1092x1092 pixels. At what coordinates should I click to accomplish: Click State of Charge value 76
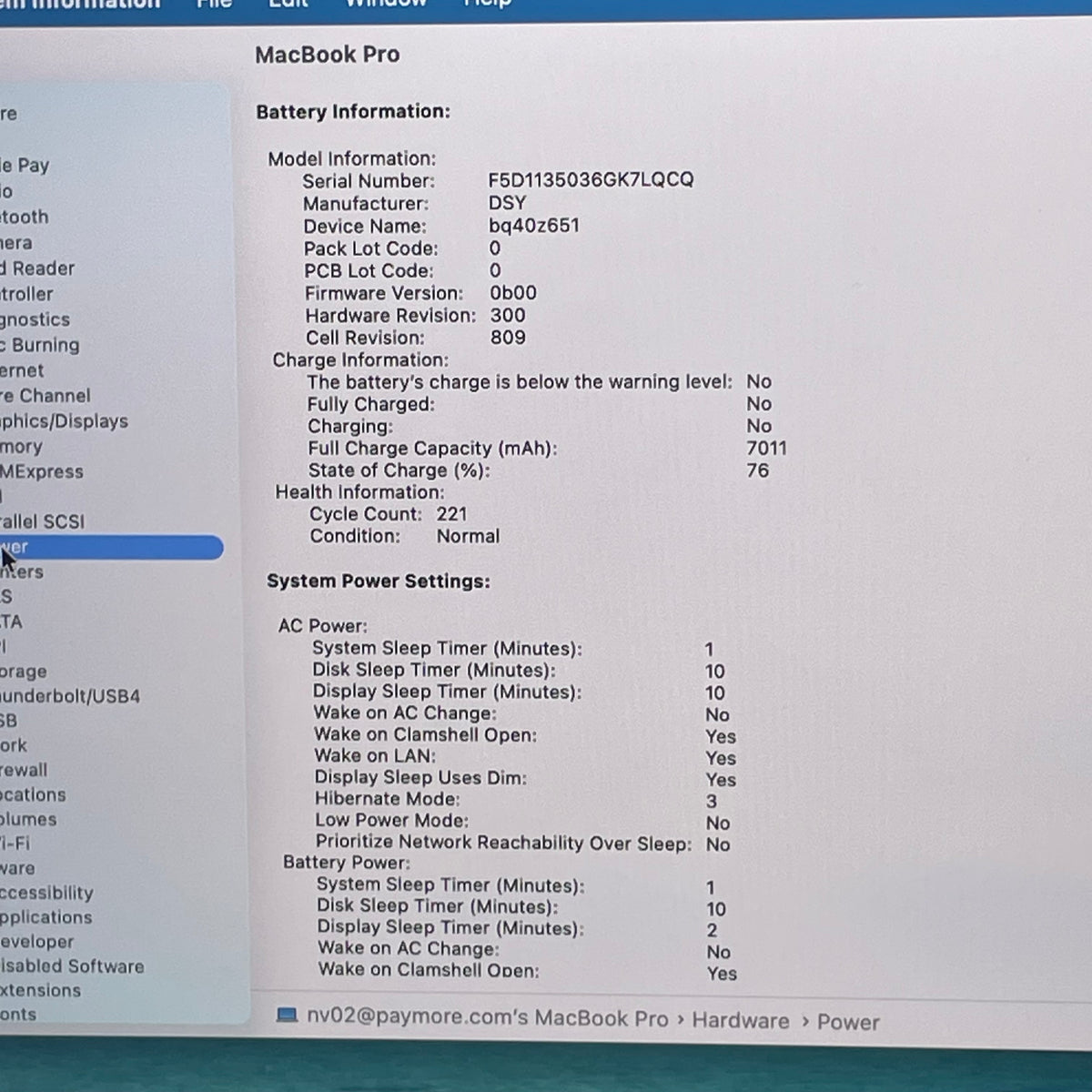coord(757,470)
